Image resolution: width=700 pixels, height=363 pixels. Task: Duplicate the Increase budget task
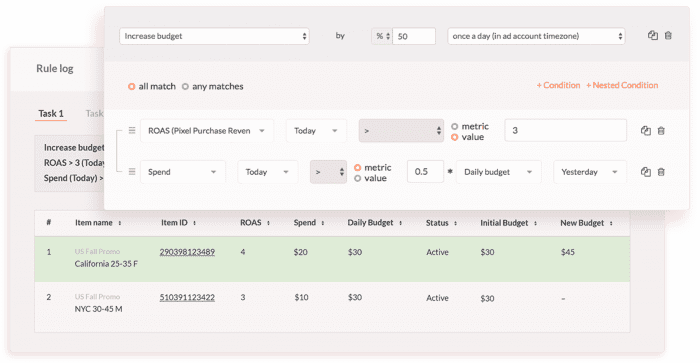coord(652,36)
